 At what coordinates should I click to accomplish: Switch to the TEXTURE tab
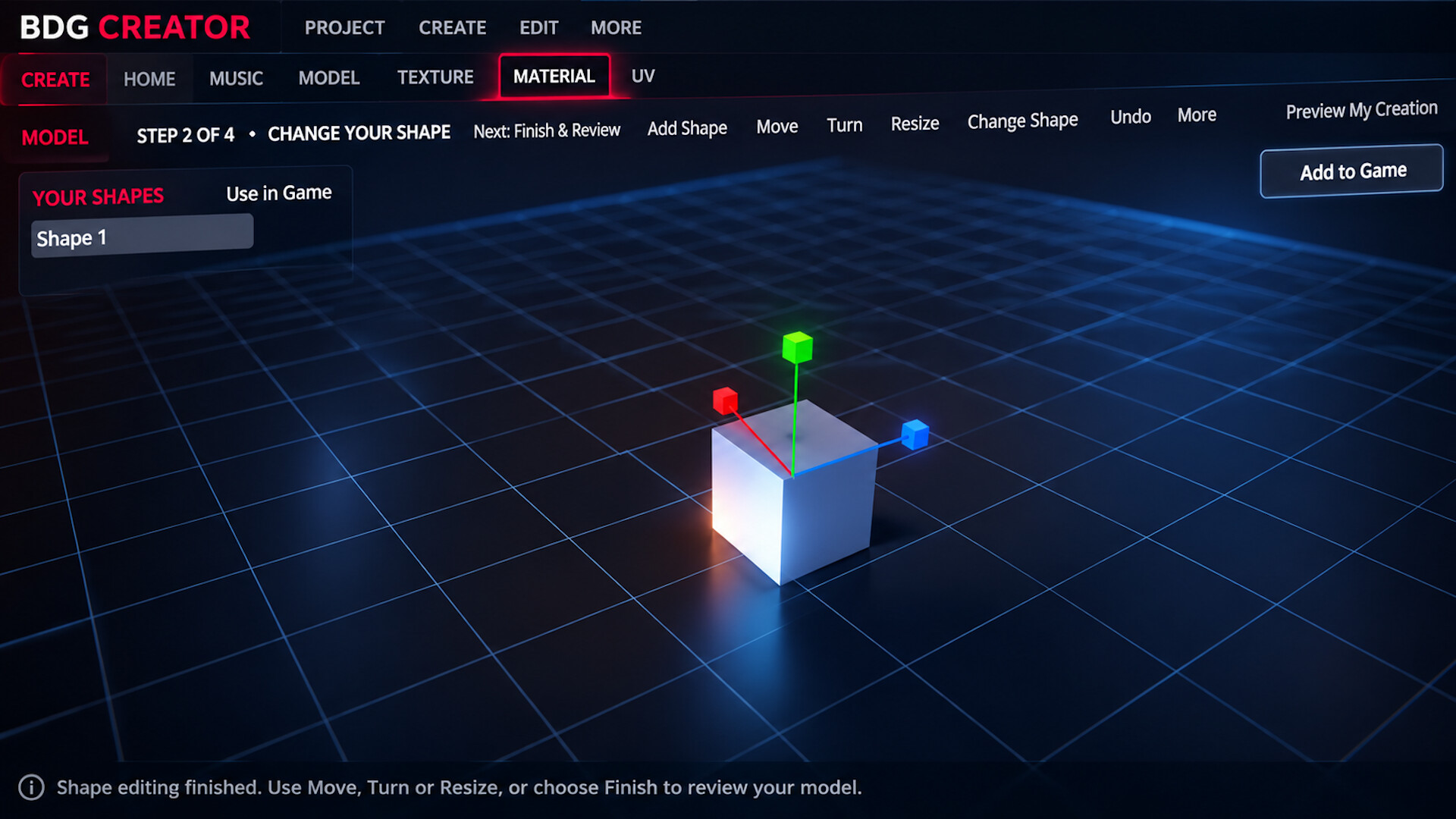435,77
